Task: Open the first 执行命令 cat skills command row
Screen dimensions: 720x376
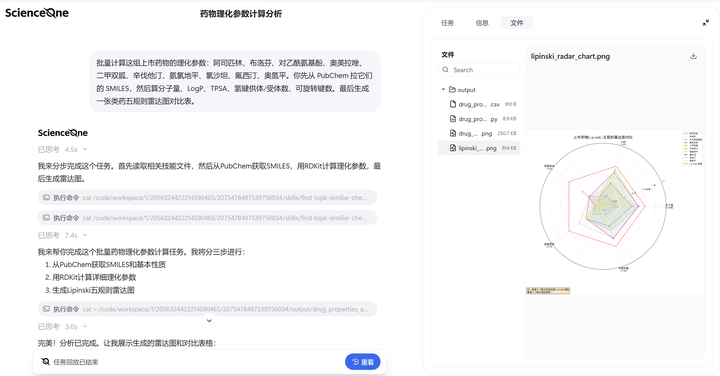Action: 208,197
